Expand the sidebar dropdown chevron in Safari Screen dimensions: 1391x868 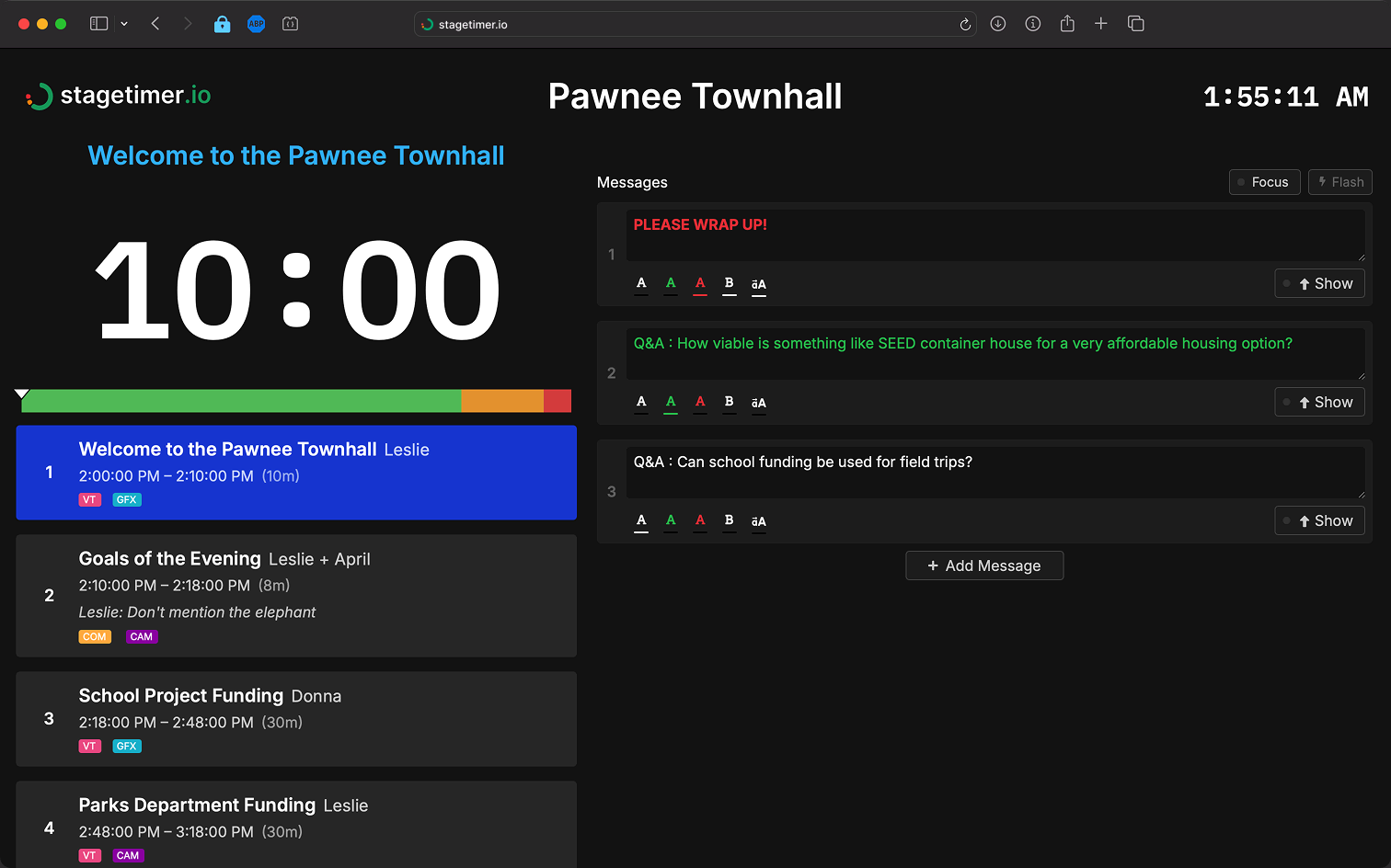coord(124,24)
